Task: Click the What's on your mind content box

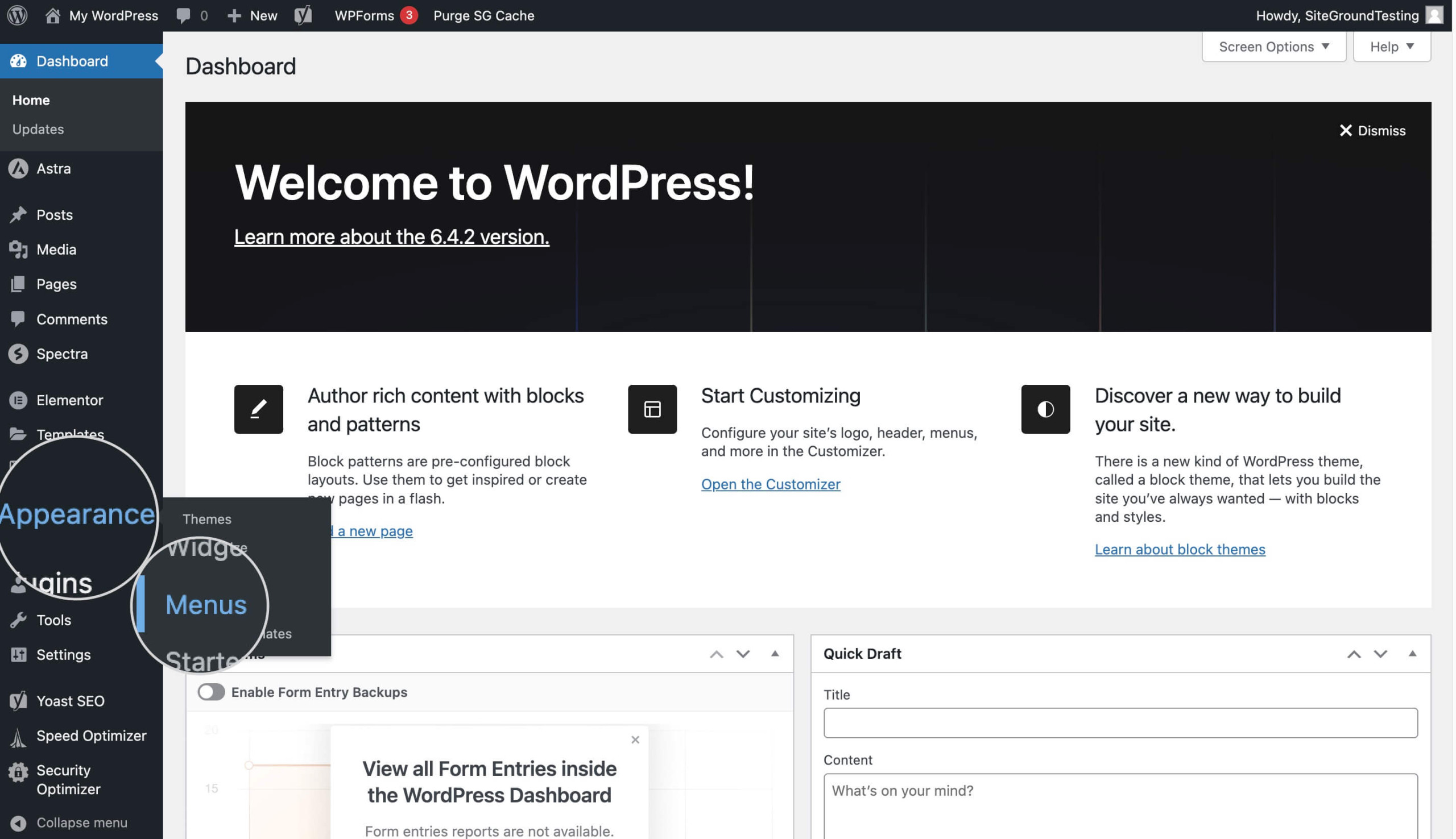Action: tap(1120, 806)
